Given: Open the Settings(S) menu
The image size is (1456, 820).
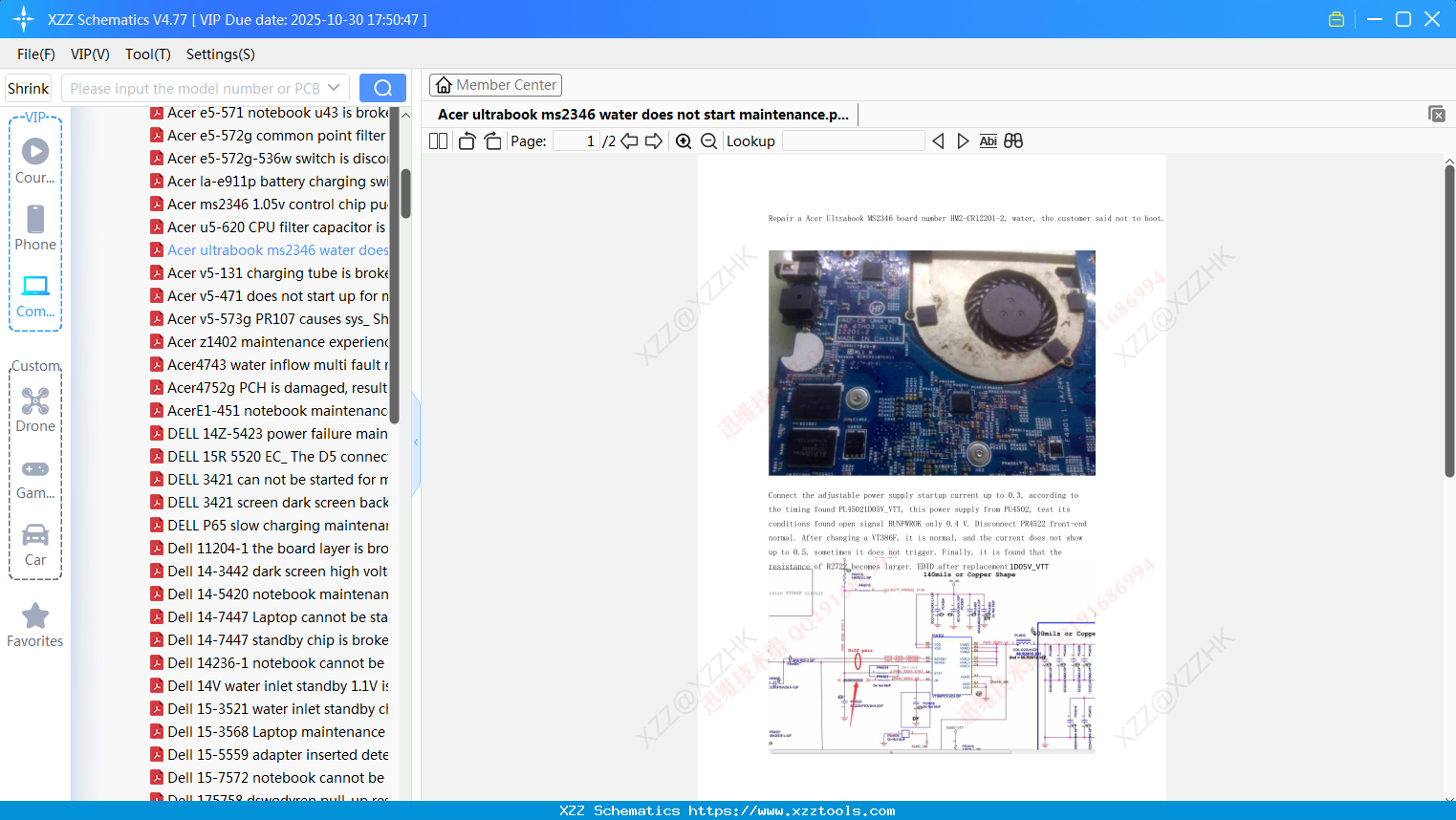Looking at the screenshot, I should coord(221,54).
